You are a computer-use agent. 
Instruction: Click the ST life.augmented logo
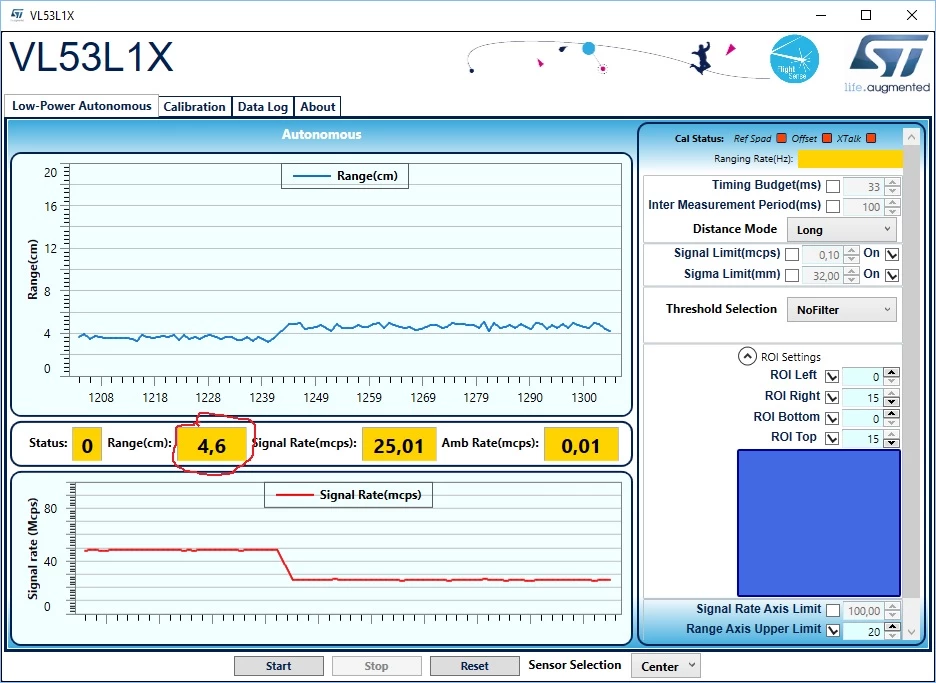(x=888, y=63)
